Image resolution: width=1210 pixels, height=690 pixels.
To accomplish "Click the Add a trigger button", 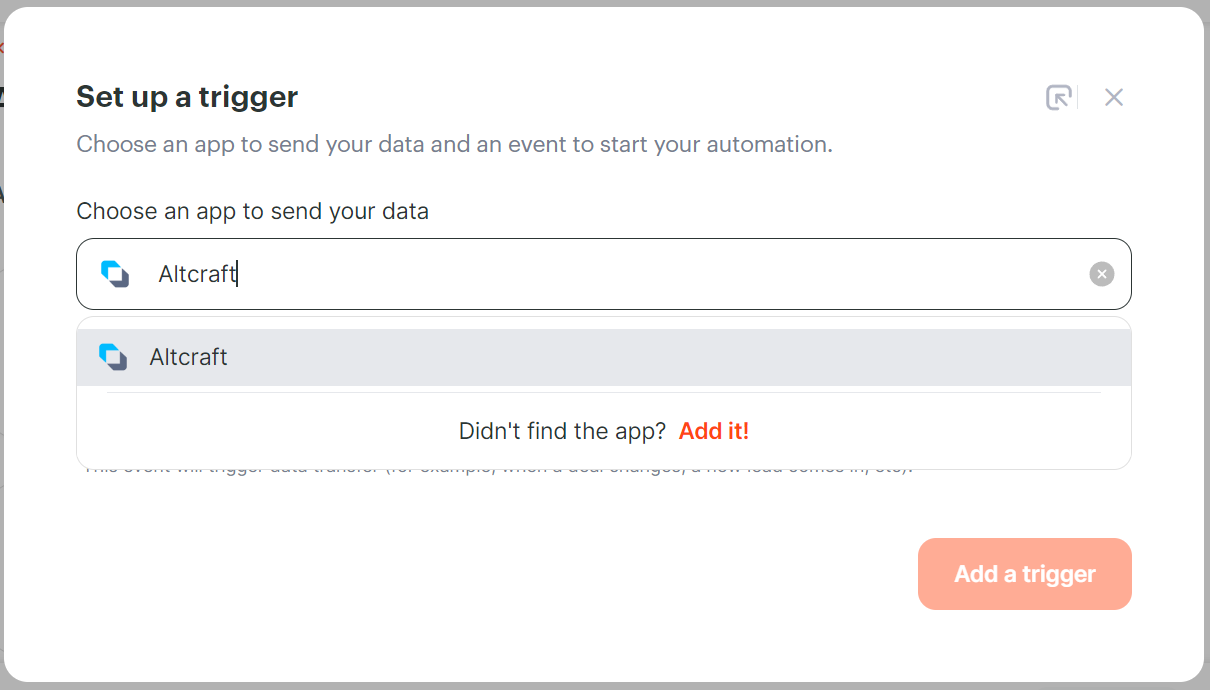I will 1025,574.
